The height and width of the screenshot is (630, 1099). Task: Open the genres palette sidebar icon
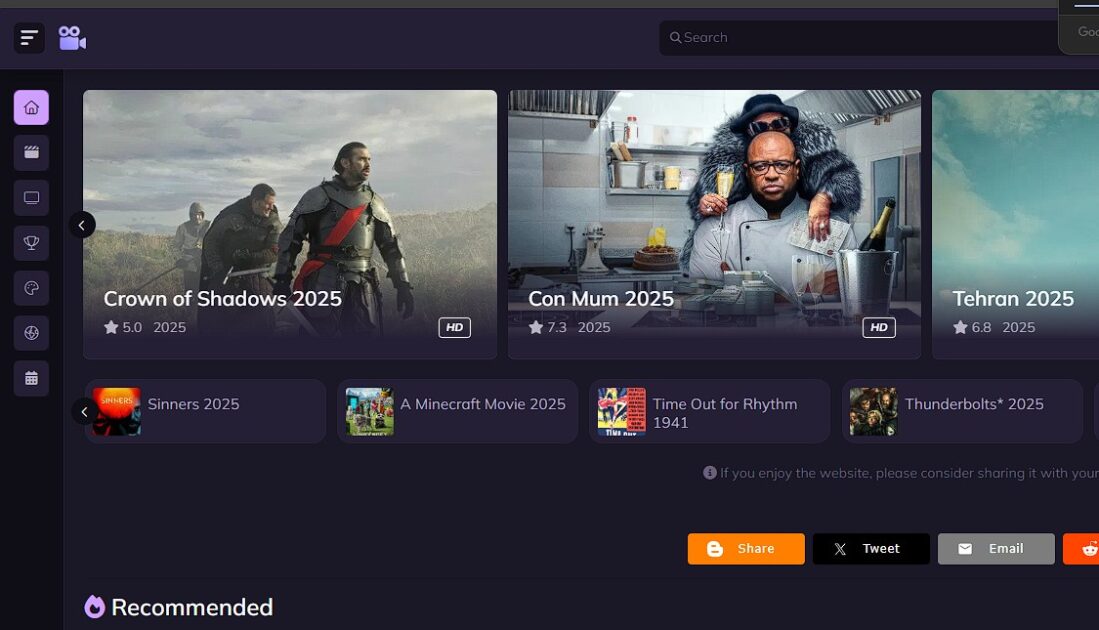point(32,288)
